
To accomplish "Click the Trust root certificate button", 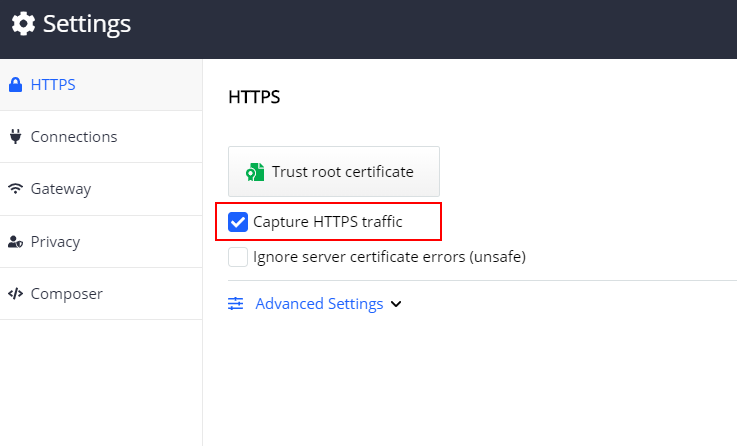I will [x=334, y=172].
